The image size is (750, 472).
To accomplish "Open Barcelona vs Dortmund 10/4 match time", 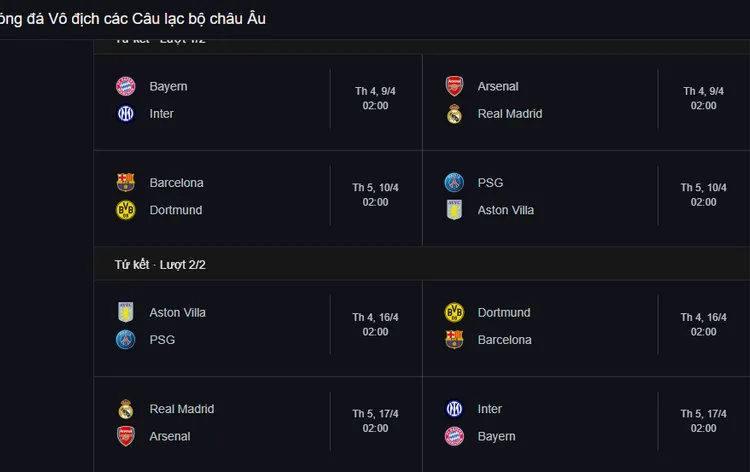I will coord(375,195).
